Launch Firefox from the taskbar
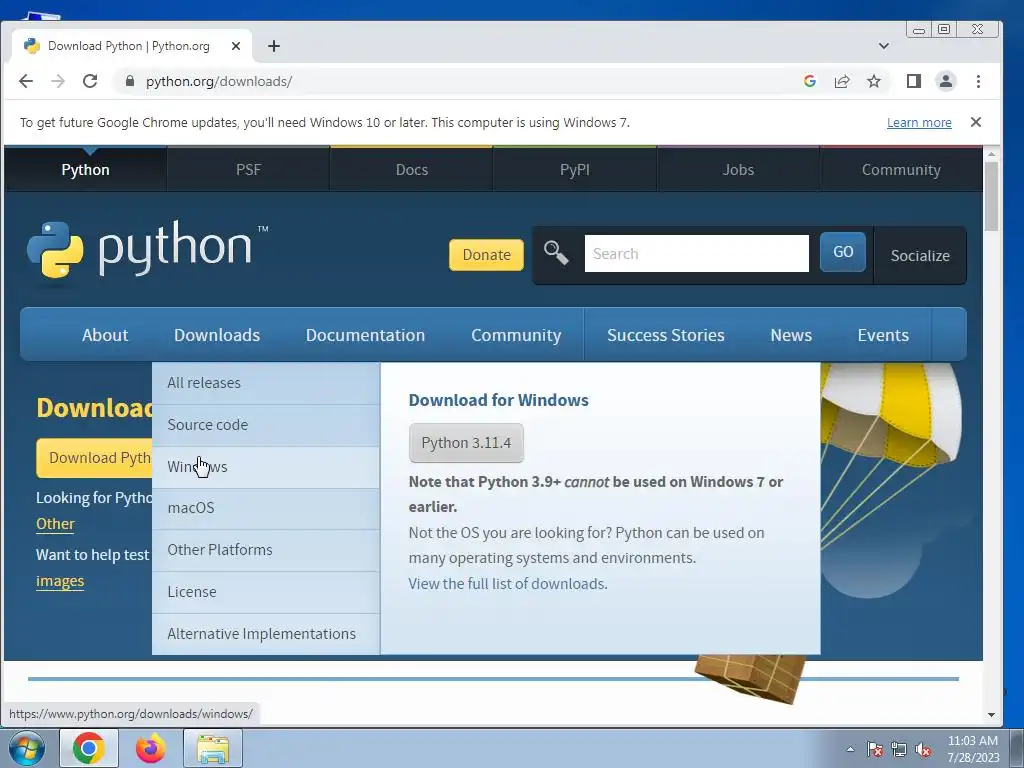The image size is (1024, 768). tap(150, 748)
